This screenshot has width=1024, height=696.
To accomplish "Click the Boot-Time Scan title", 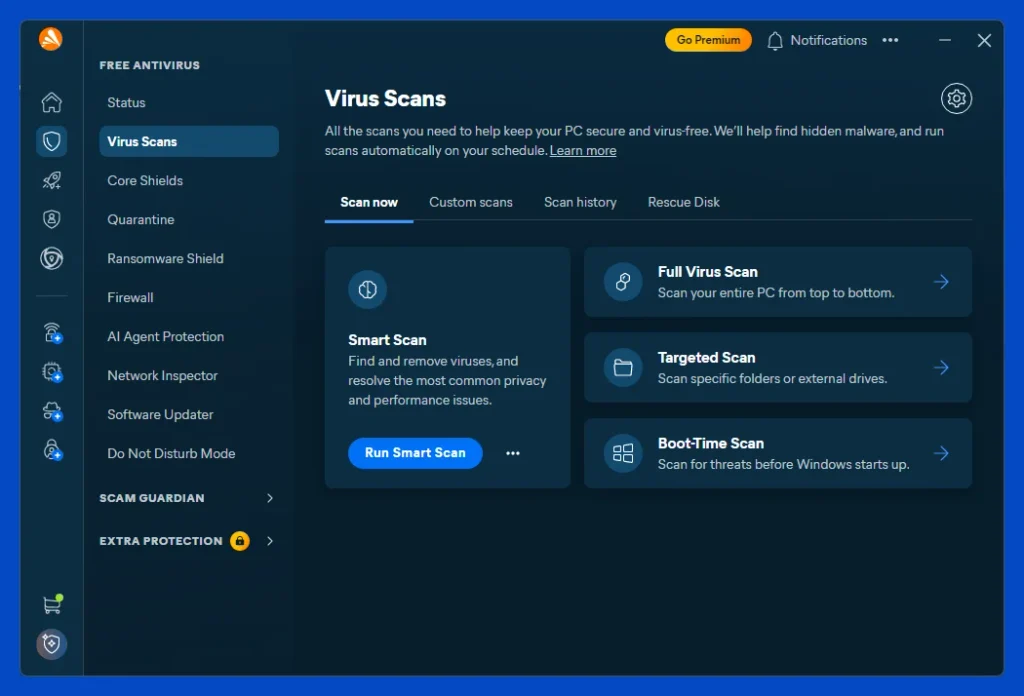I will [x=711, y=443].
